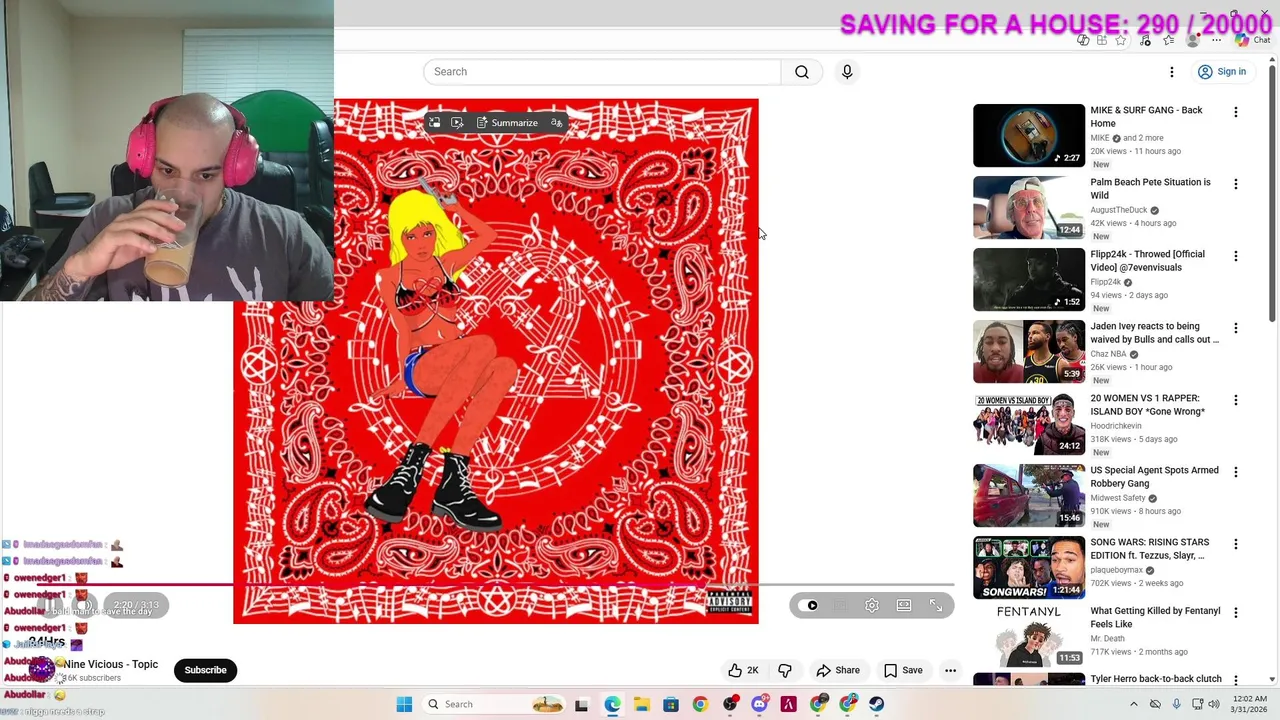Open options menu for US Special Agent video
Image resolution: width=1280 pixels, height=720 pixels.
tap(1236, 473)
